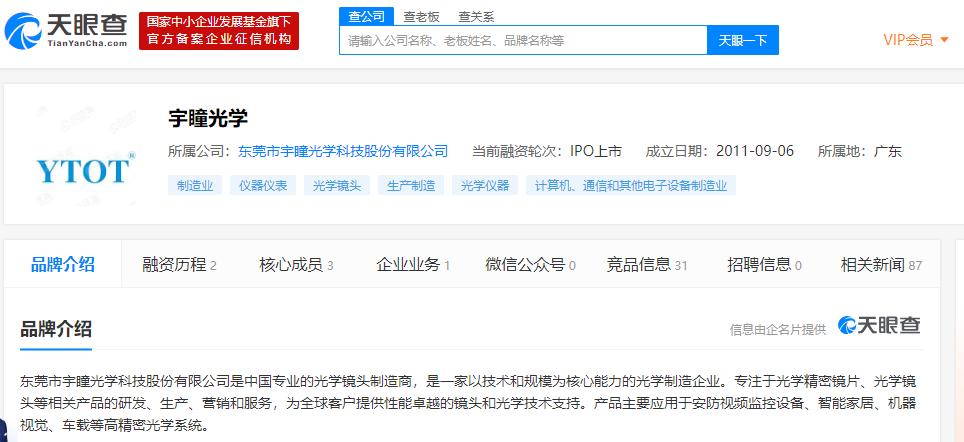Switch to the 微信公众号 tab

[531, 265]
